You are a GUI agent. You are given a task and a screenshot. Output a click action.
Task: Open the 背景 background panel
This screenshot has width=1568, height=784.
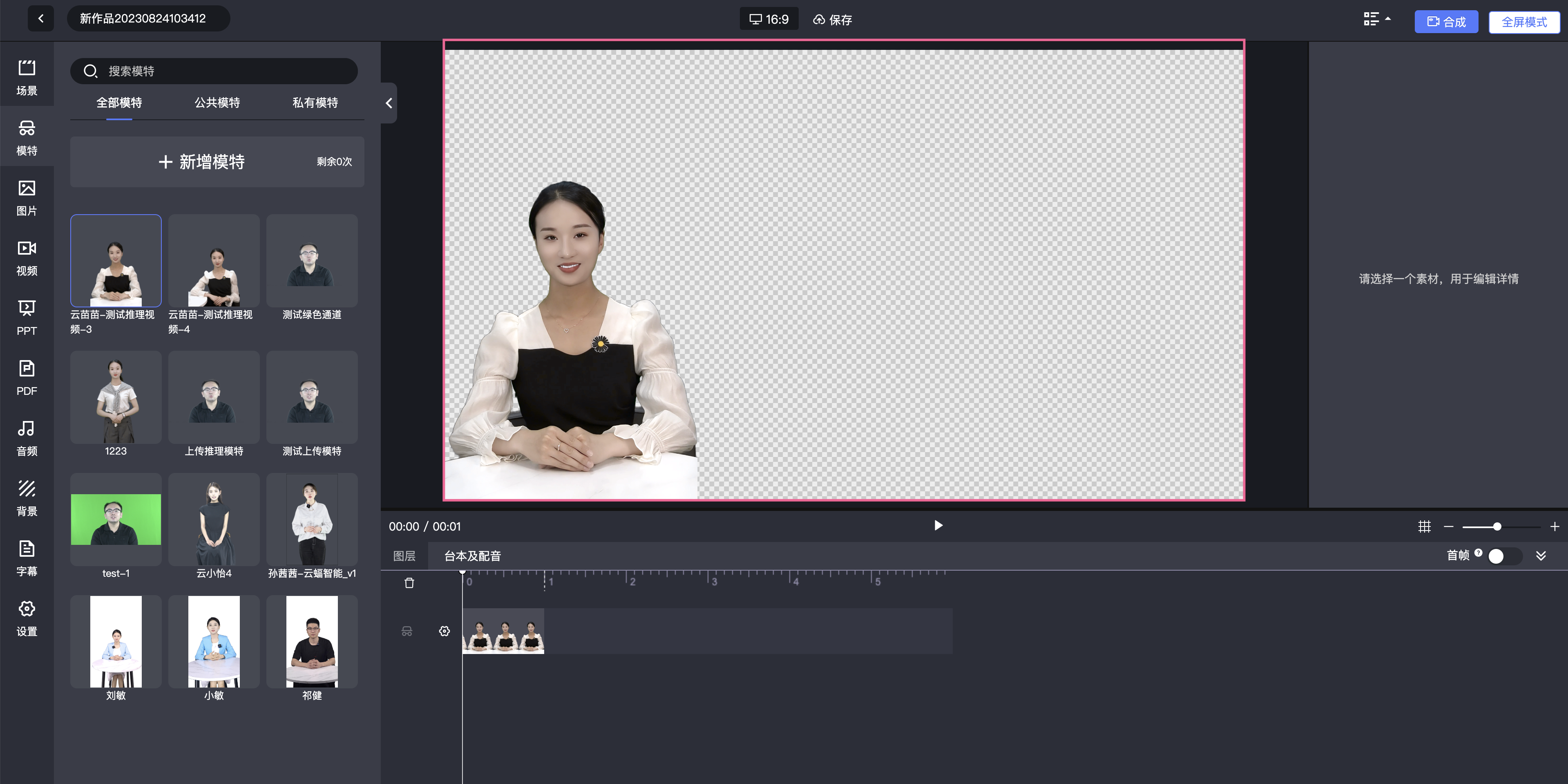click(x=27, y=498)
